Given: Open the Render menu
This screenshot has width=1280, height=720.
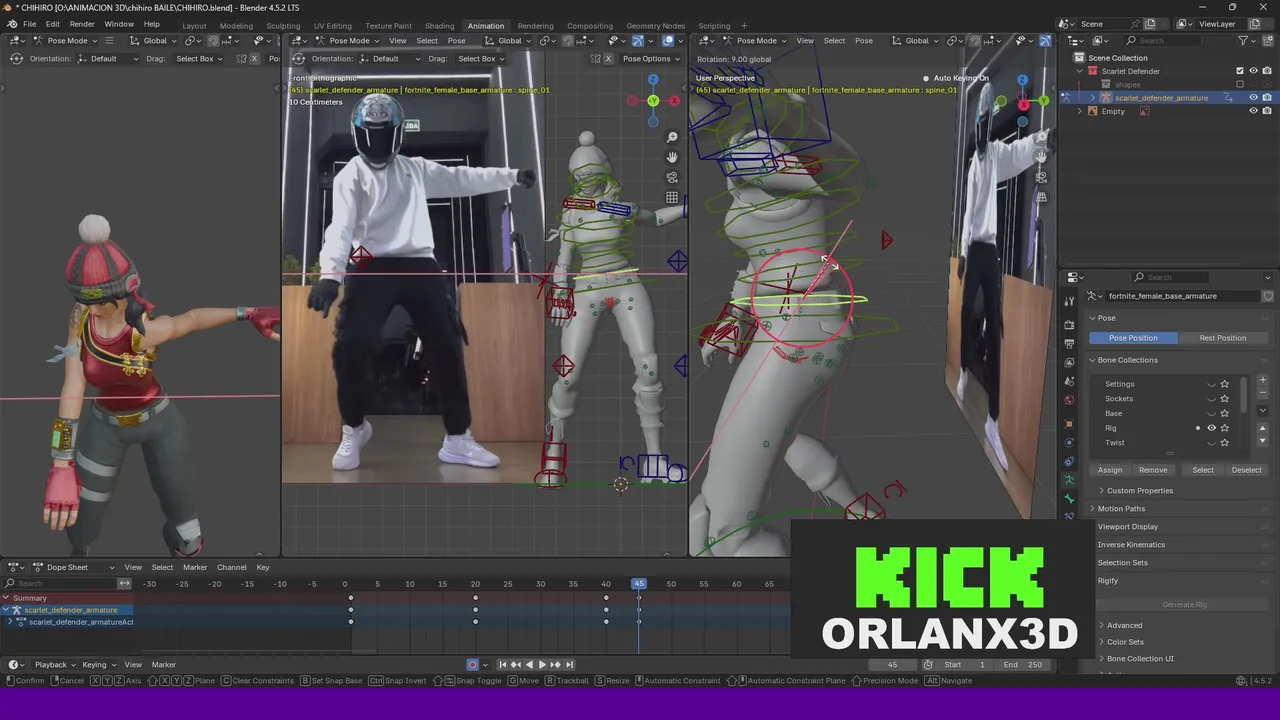Looking at the screenshot, I should click(x=82, y=24).
